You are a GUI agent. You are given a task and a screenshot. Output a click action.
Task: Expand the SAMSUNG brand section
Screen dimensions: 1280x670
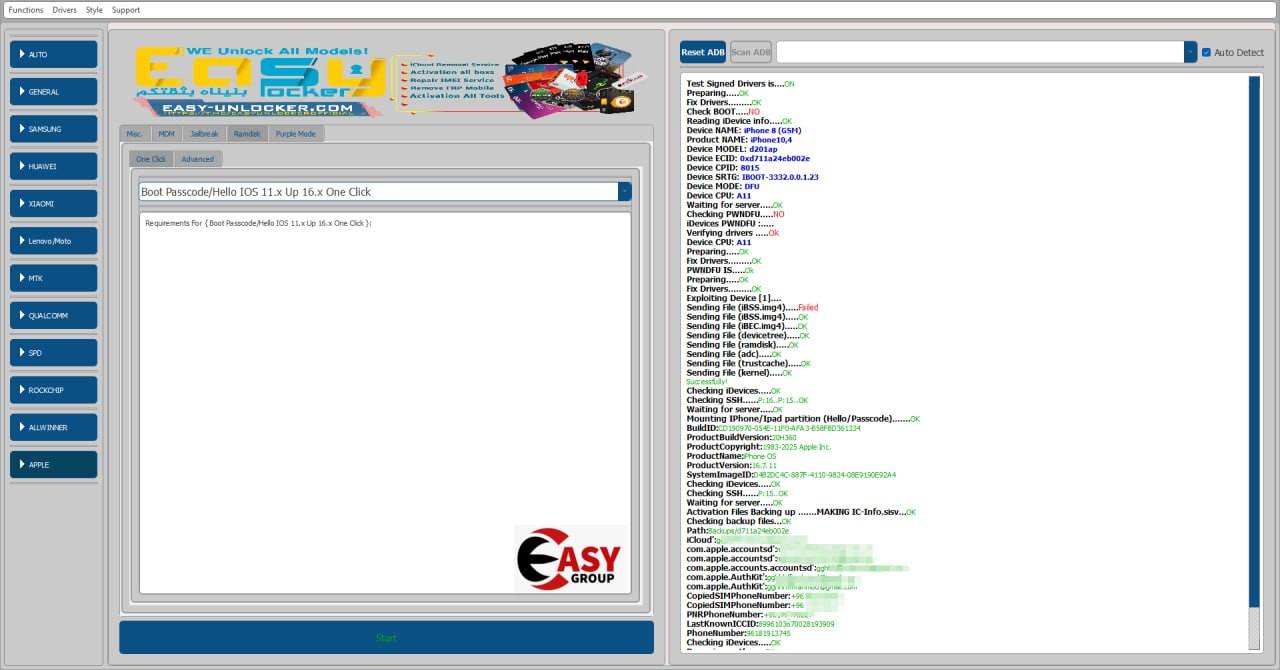tap(54, 129)
